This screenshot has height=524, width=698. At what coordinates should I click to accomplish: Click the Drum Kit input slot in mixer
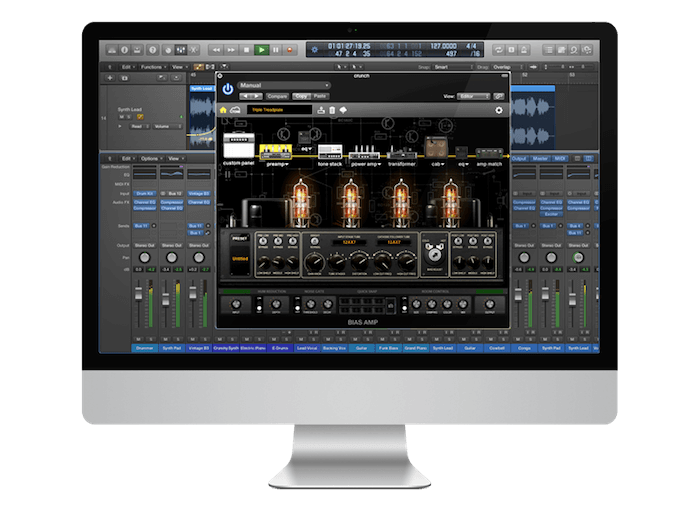tap(145, 194)
